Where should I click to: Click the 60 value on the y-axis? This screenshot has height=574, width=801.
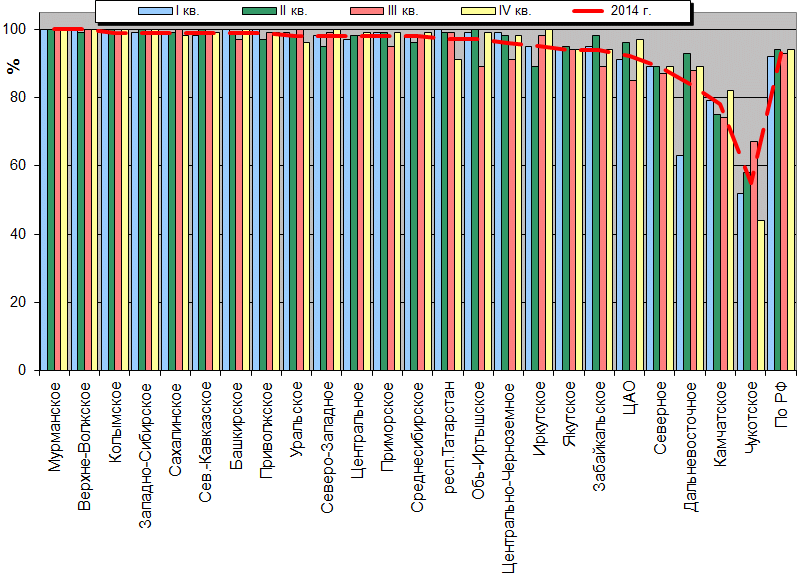[18, 165]
